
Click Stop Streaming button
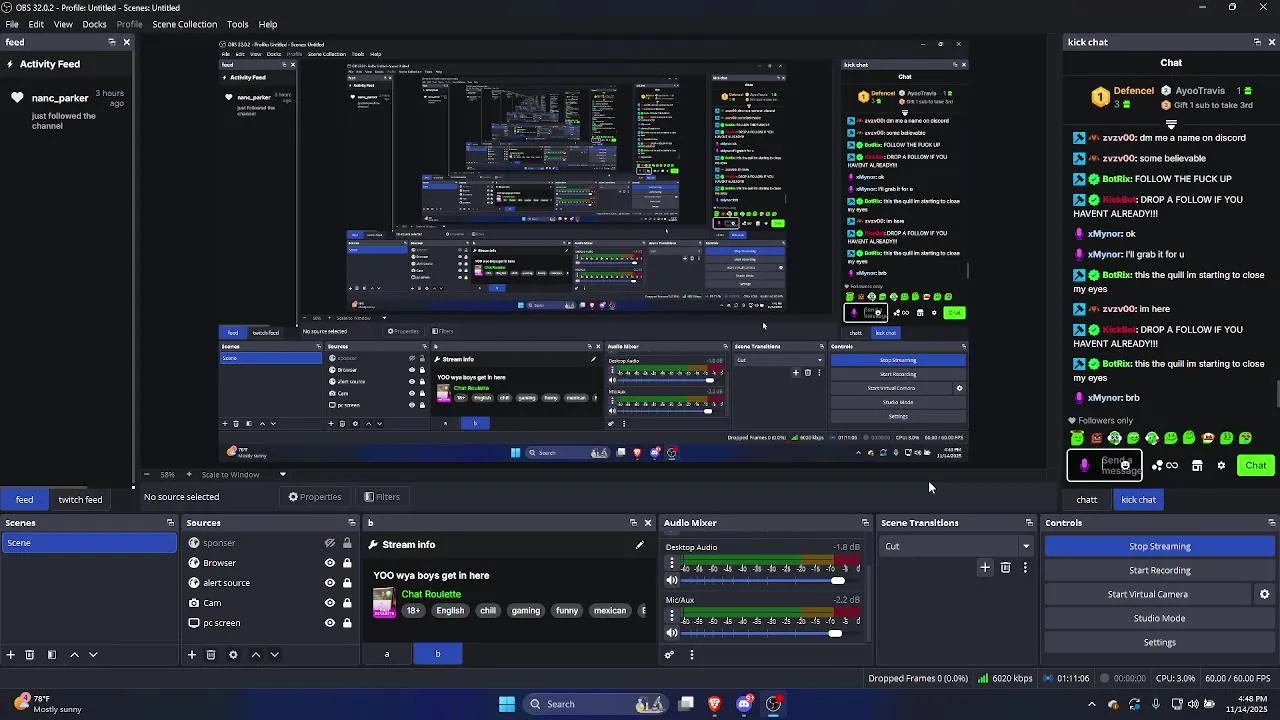click(x=1160, y=547)
